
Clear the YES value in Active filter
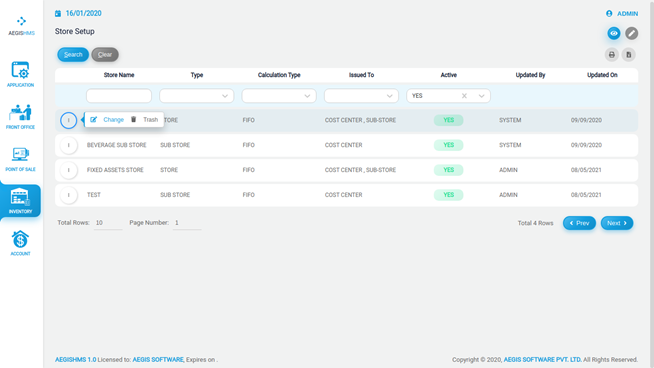pyautogui.click(x=464, y=96)
